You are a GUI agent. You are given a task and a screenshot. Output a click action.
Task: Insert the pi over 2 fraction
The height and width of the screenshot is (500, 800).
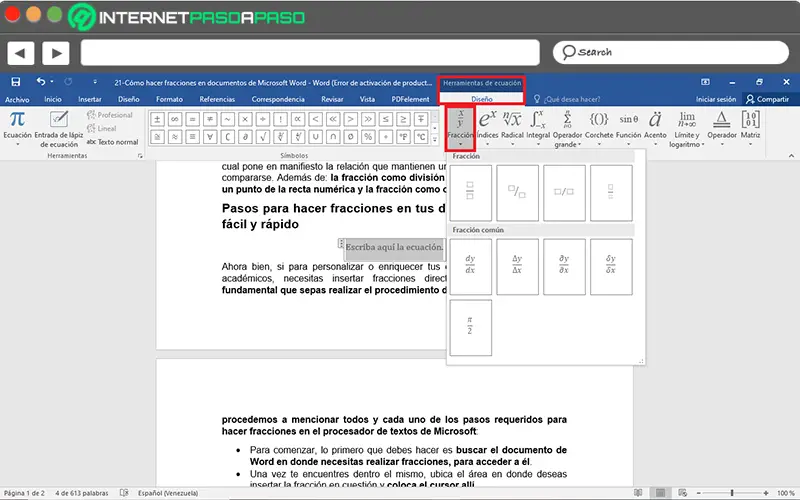click(470, 327)
